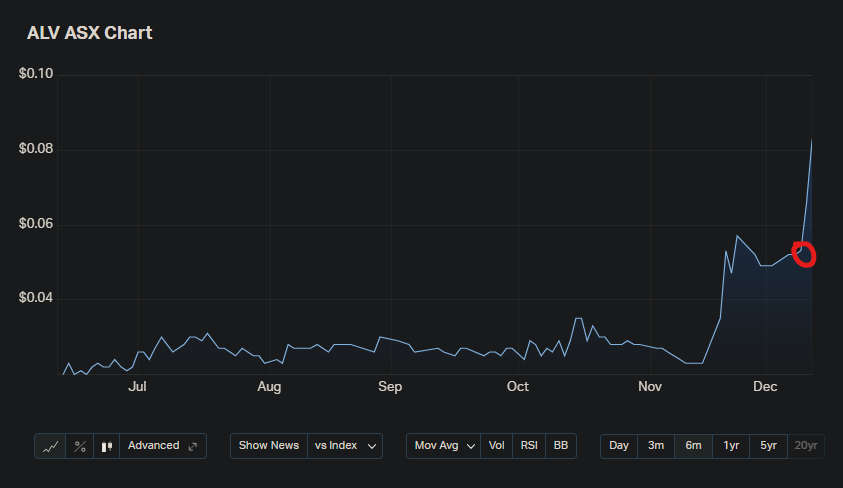Open the Mov Avg dropdown
Image resolution: width=843 pixels, height=488 pixels.
tap(443, 446)
